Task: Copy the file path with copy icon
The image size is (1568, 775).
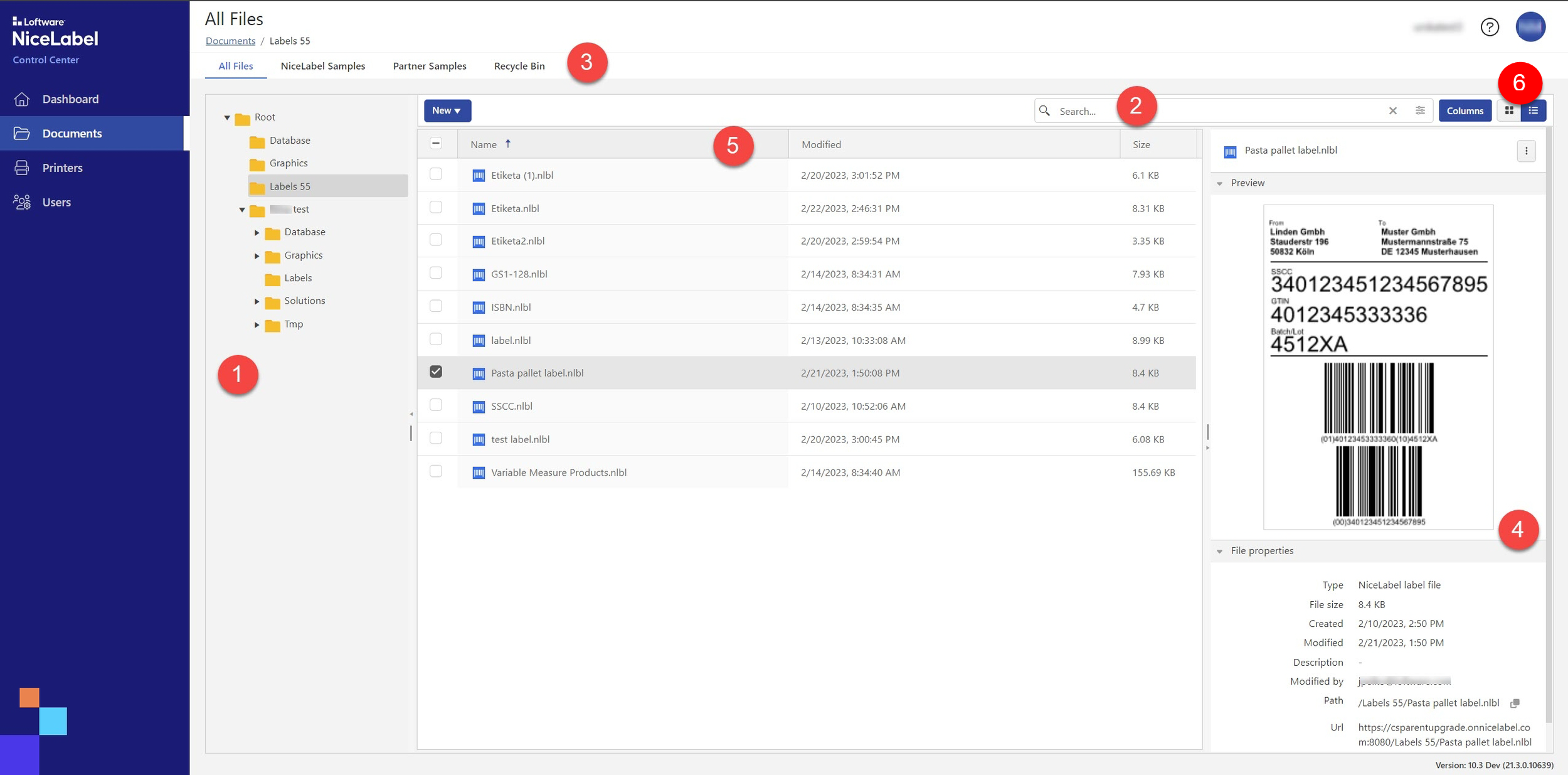Action: click(1515, 703)
